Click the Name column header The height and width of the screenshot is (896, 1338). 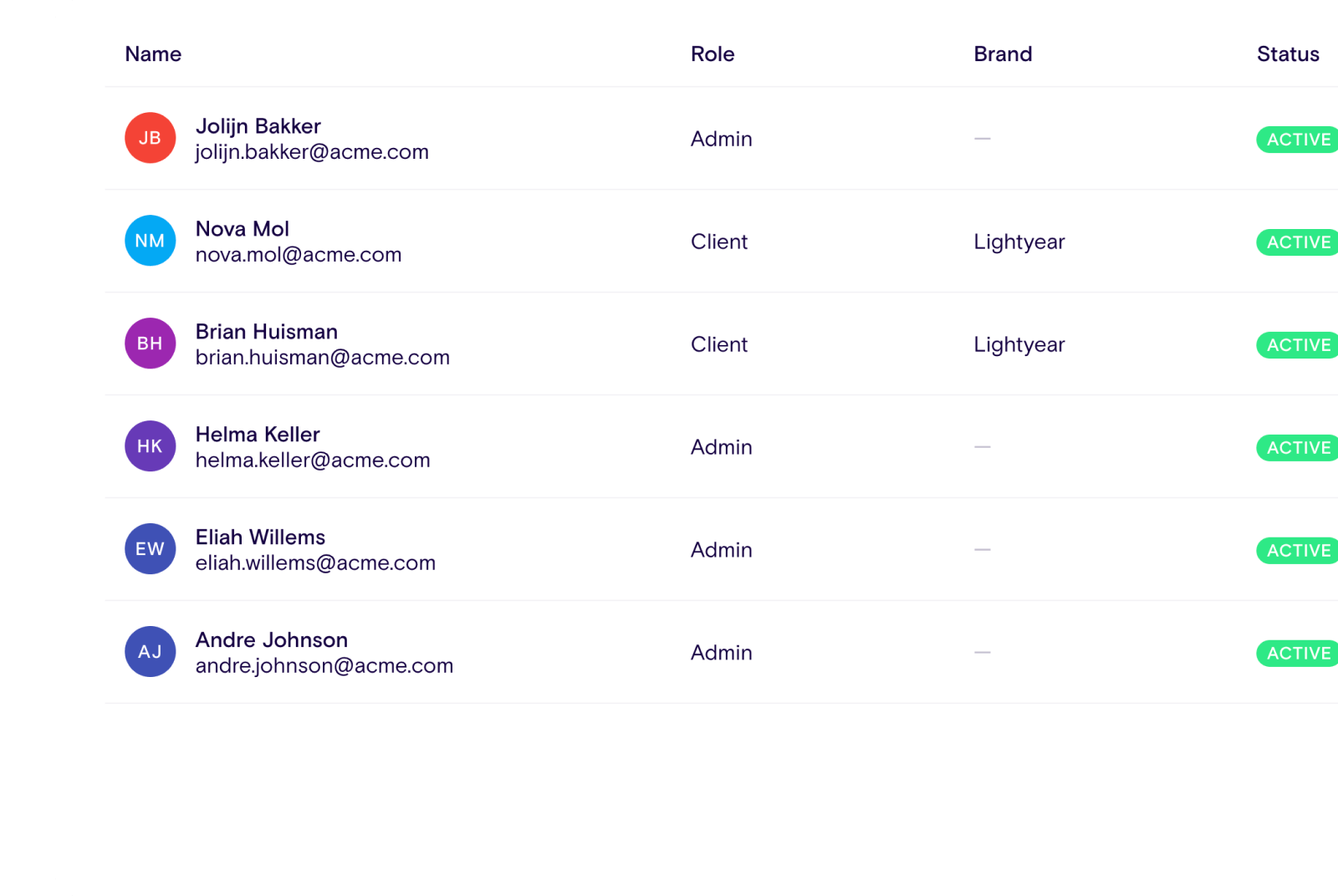(x=153, y=54)
